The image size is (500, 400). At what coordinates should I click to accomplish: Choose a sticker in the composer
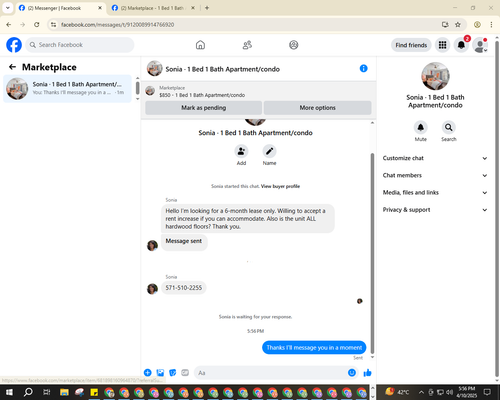click(173, 373)
